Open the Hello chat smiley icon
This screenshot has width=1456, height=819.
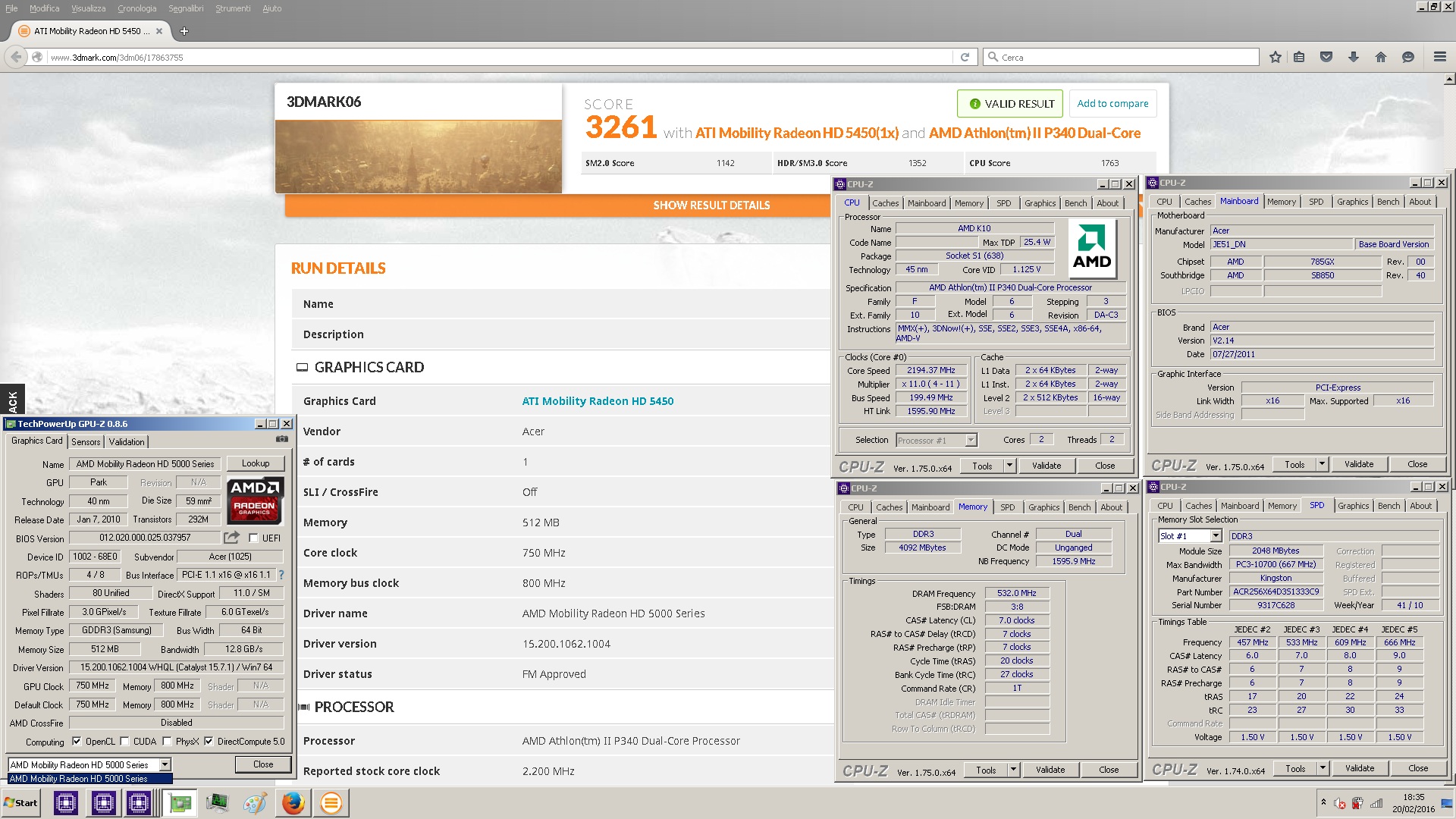[x=1408, y=57]
